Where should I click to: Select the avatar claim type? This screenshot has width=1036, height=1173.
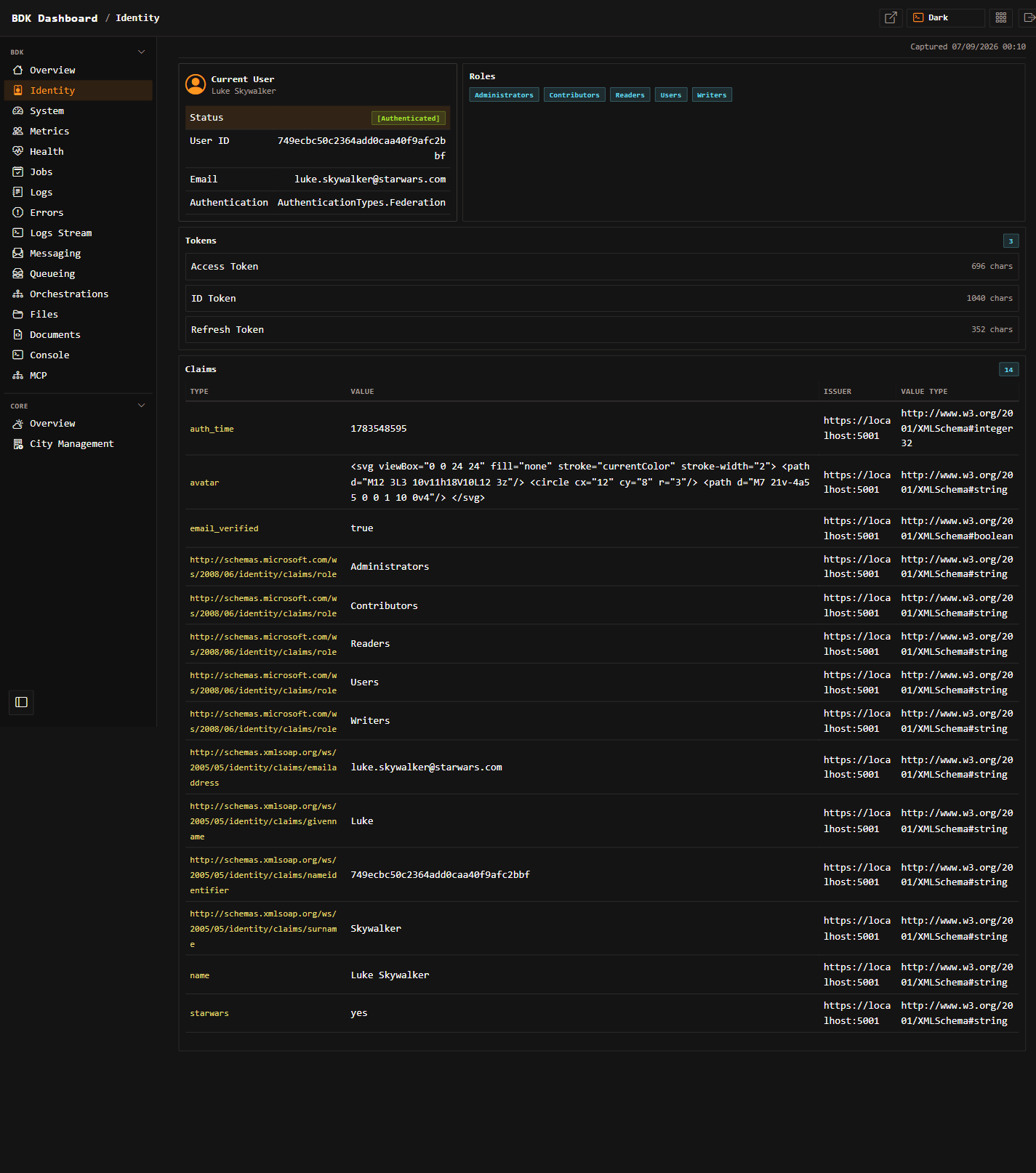[204, 483]
